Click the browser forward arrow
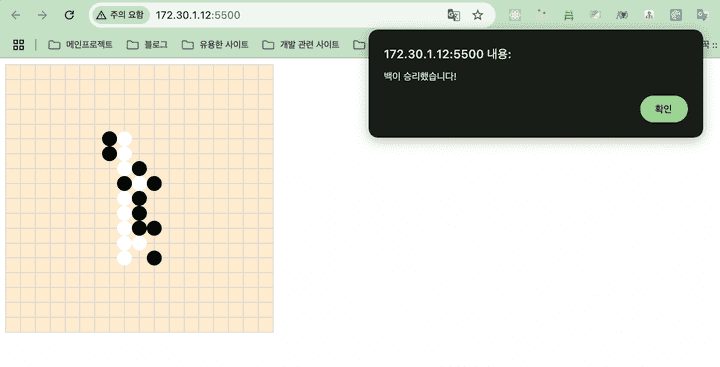Viewport: 720px width, 367px height. [42, 15]
